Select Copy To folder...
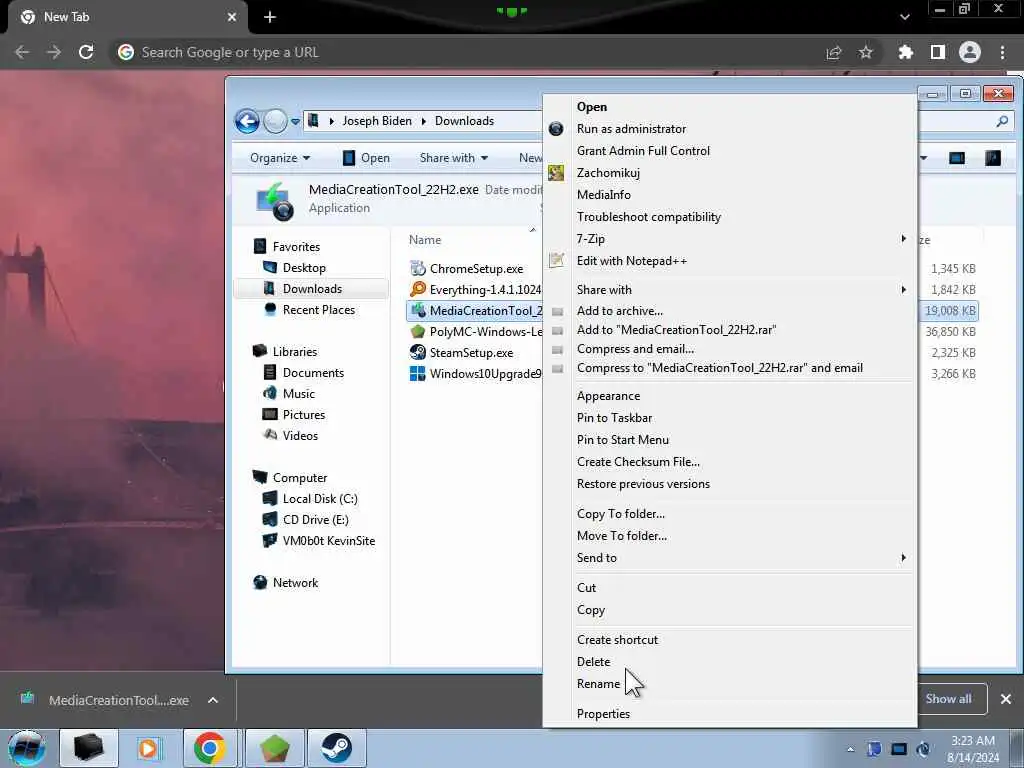The width and height of the screenshot is (1024, 768). [x=728, y=514]
